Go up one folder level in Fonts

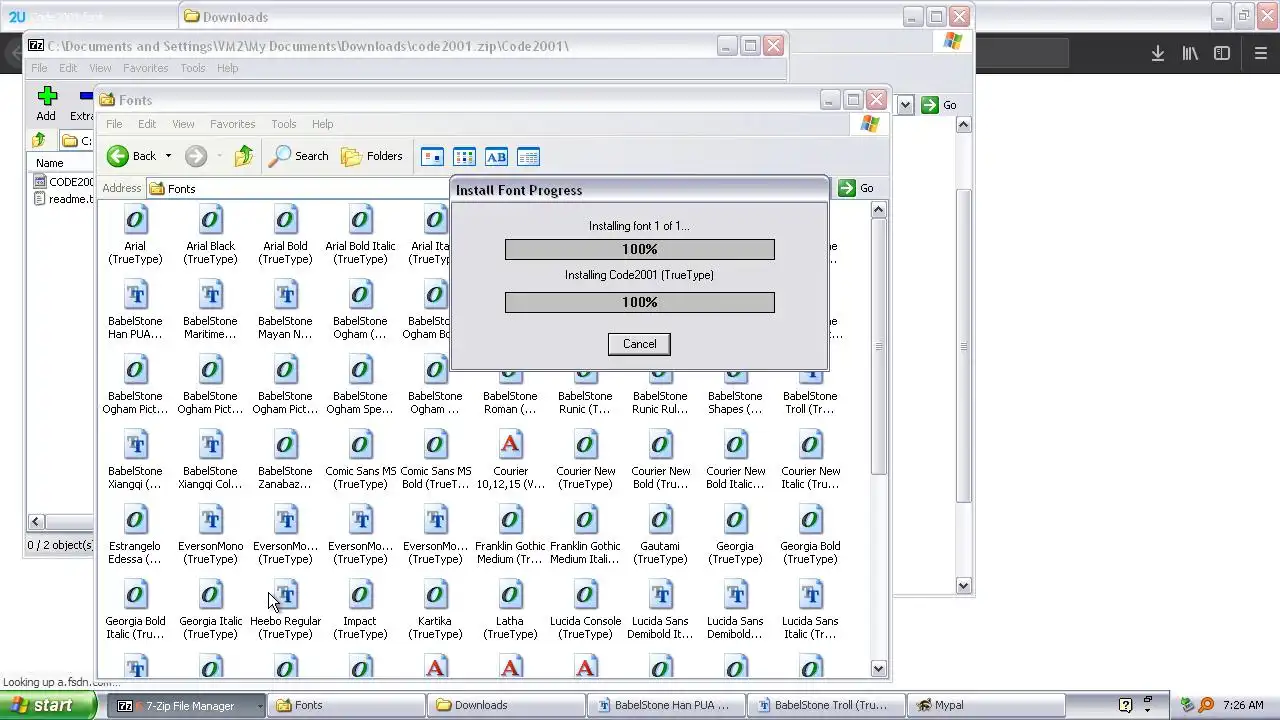244,156
